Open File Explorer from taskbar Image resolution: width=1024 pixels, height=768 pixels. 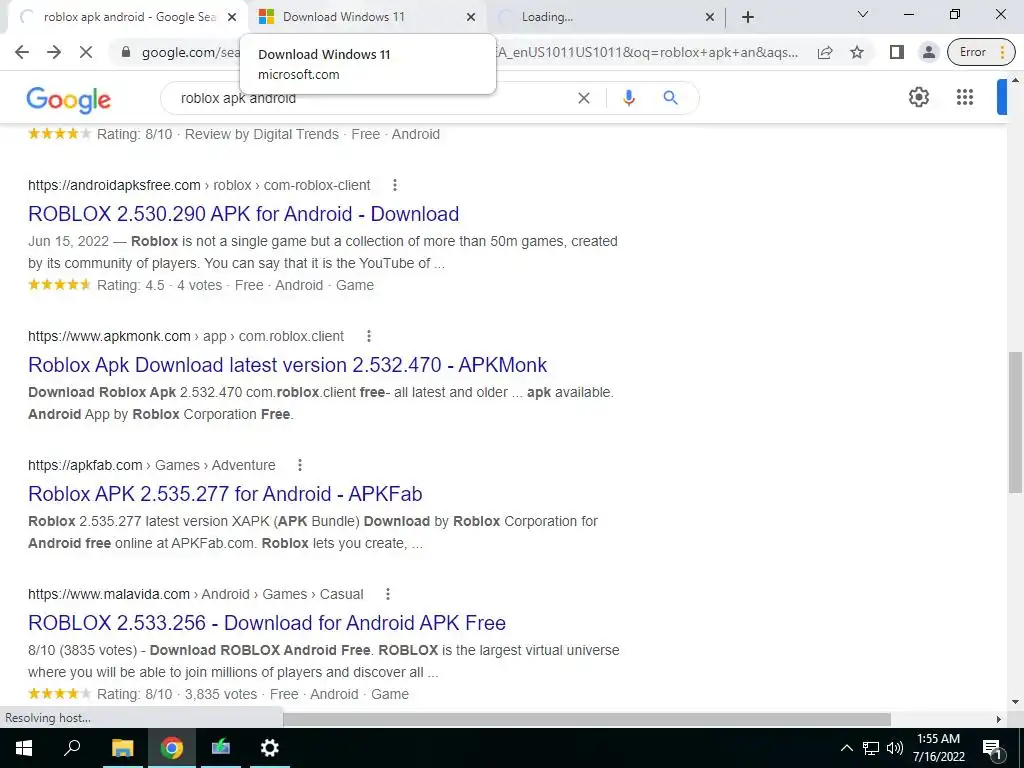pos(122,748)
